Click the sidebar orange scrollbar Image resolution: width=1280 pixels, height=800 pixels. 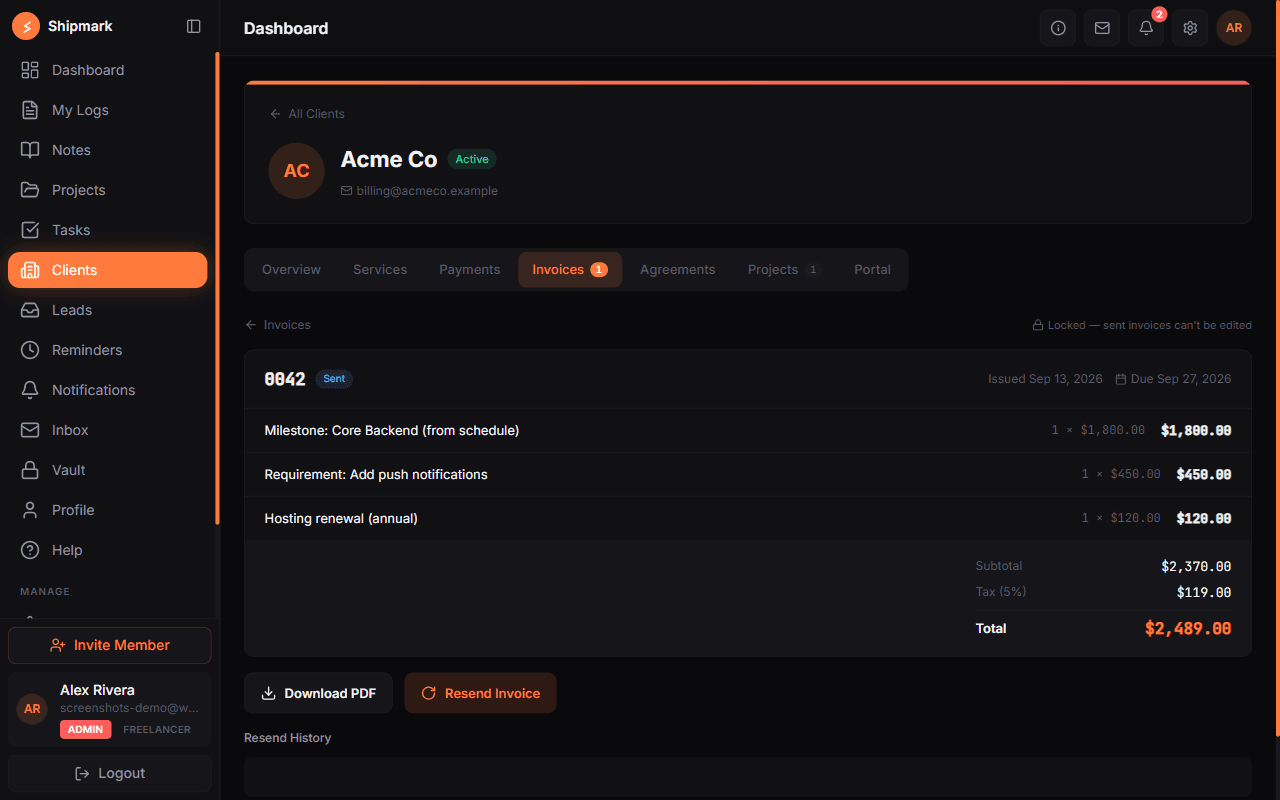point(217,289)
